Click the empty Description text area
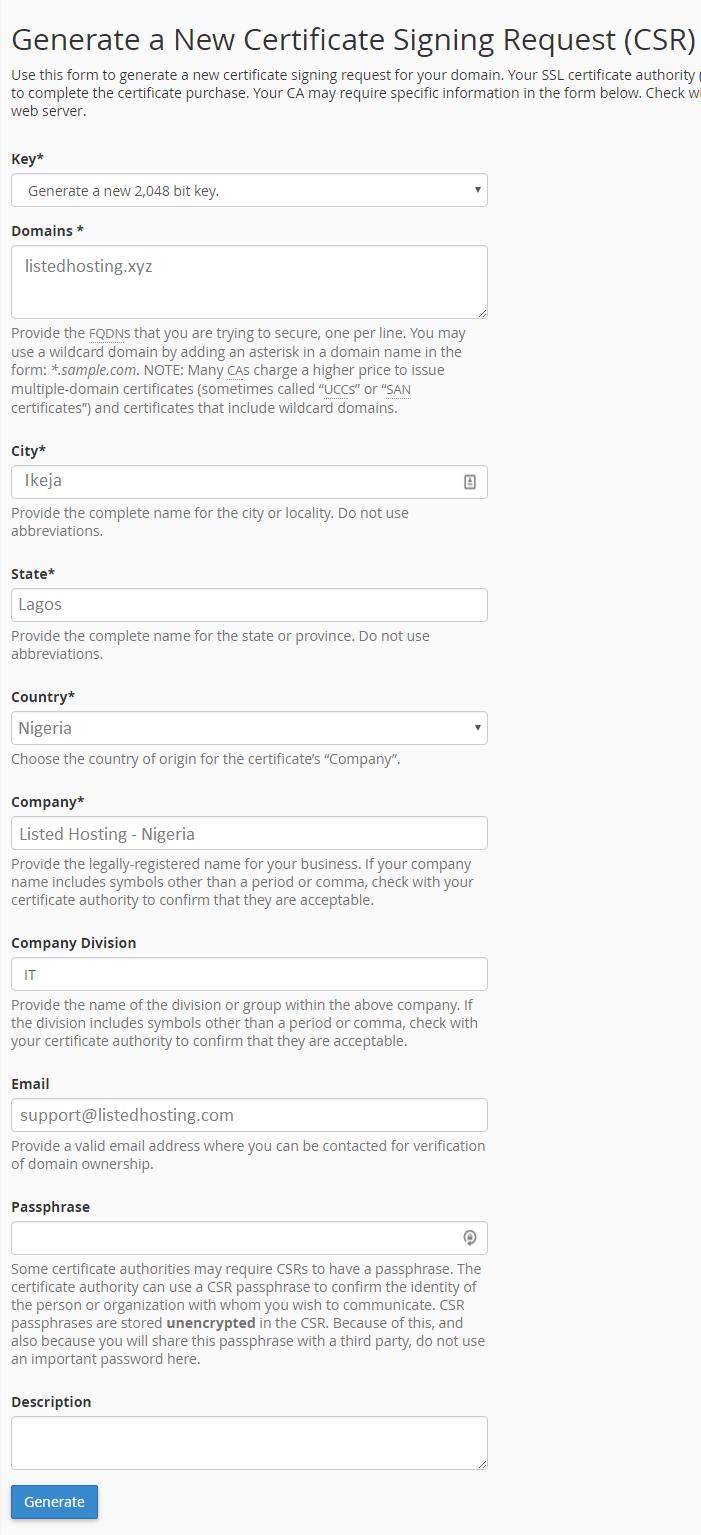 click(249, 1443)
